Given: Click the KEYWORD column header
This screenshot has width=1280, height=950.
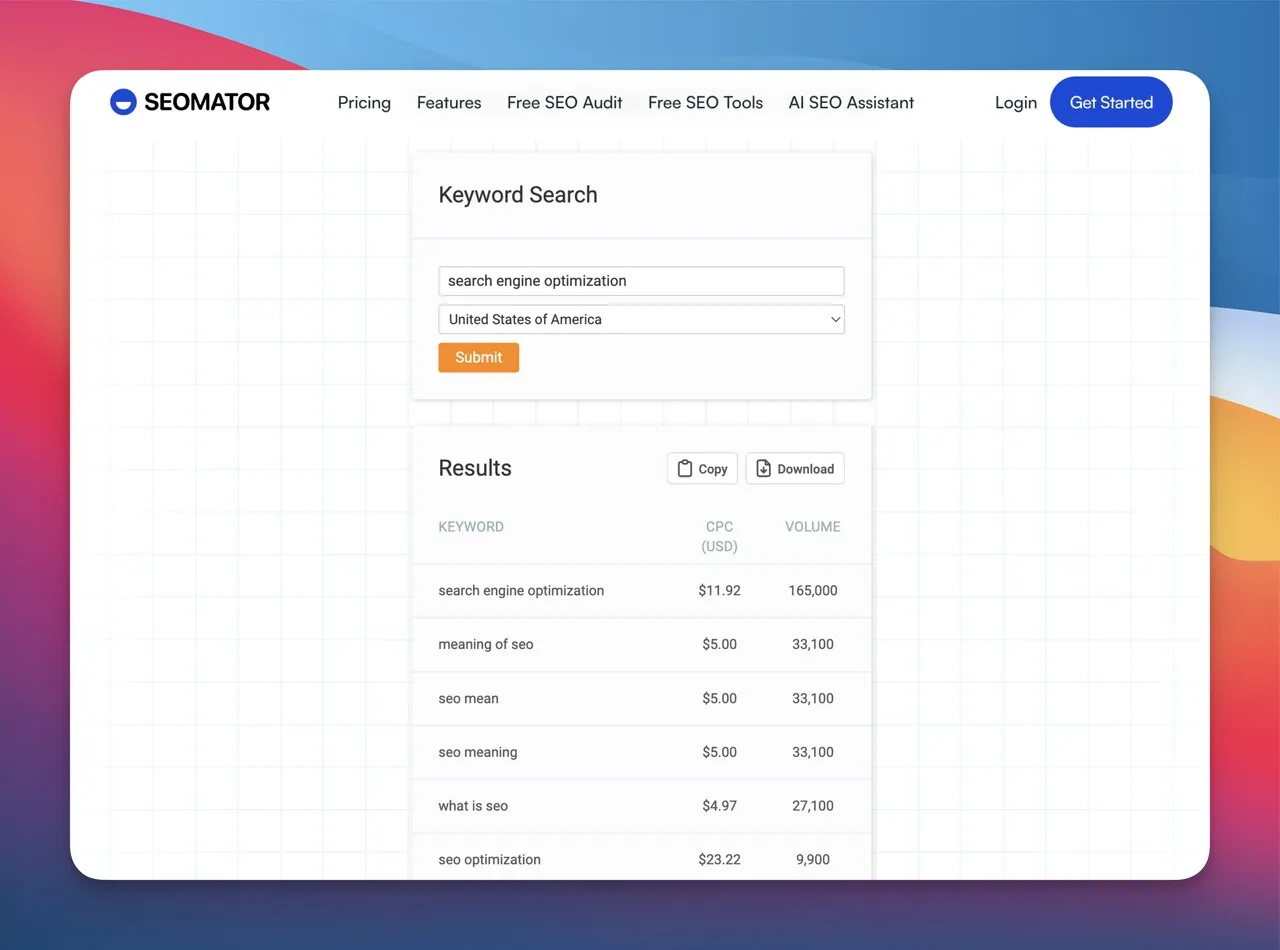Looking at the screenshot, I should tap(471, 527).
